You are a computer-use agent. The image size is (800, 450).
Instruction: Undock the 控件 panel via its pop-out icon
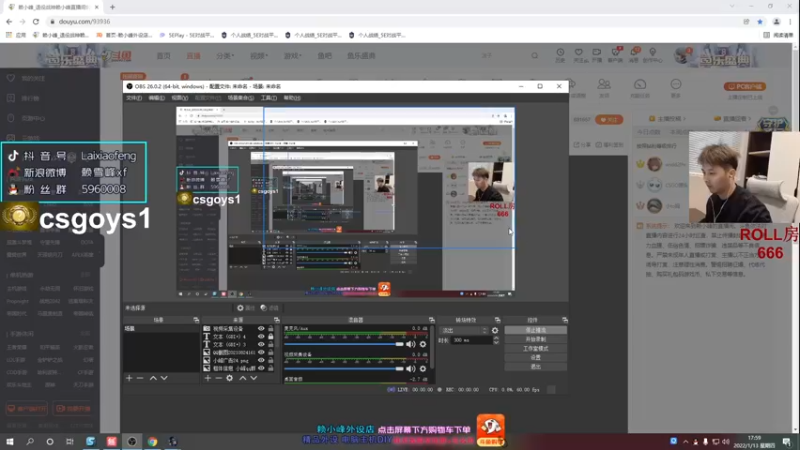[x=564, y=320]
